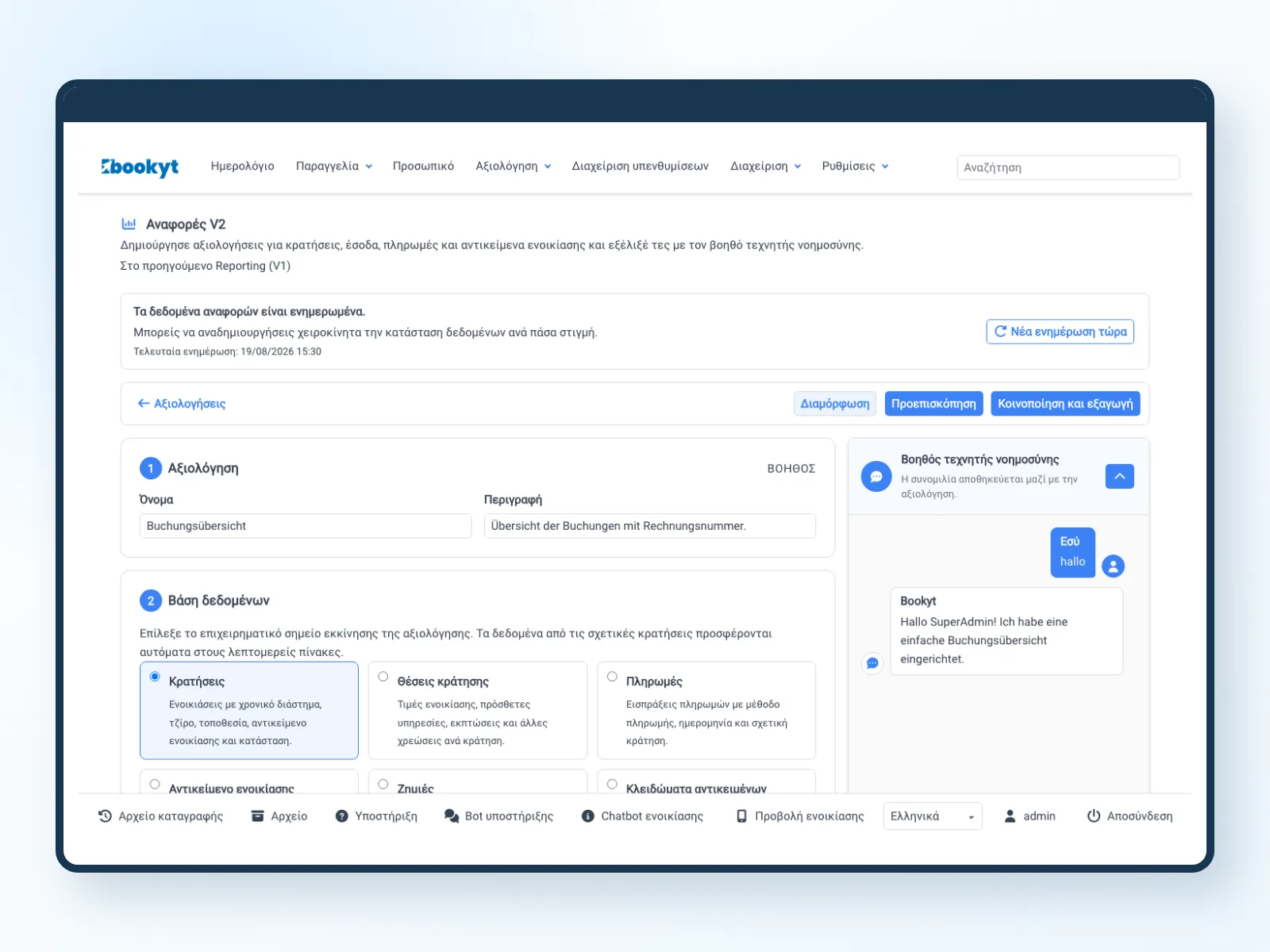Click the Αρχείο archive box icon

point(257,816)
